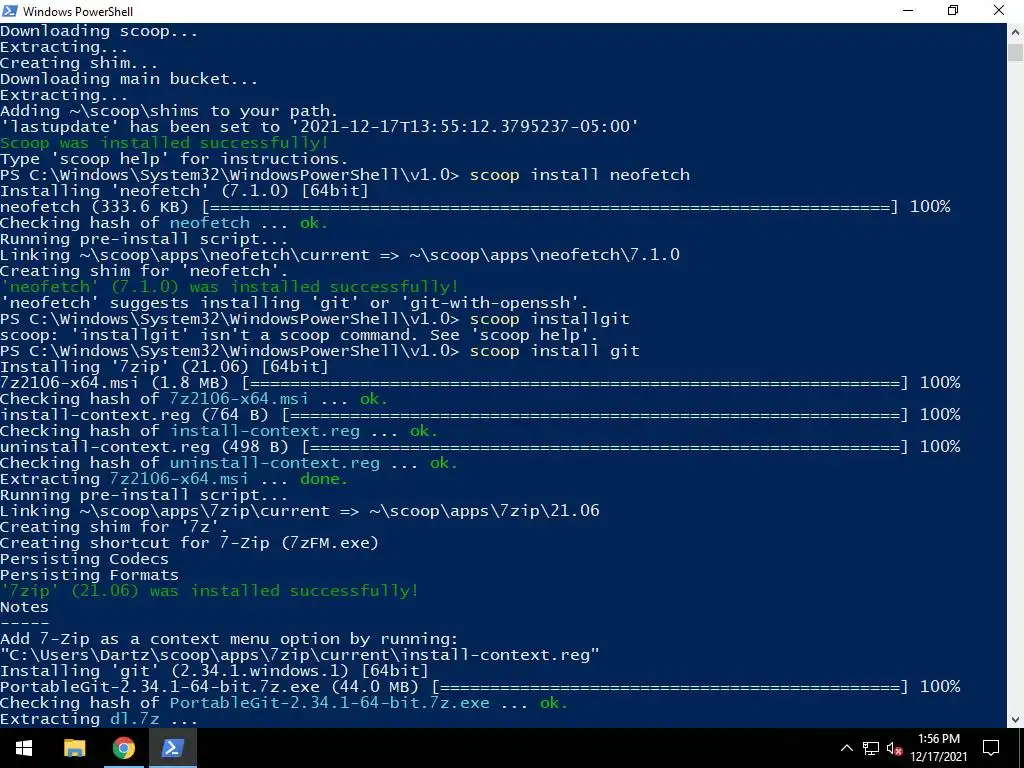
Task: Click the vertical scrollbar thumb
Action: point(1016,52)
